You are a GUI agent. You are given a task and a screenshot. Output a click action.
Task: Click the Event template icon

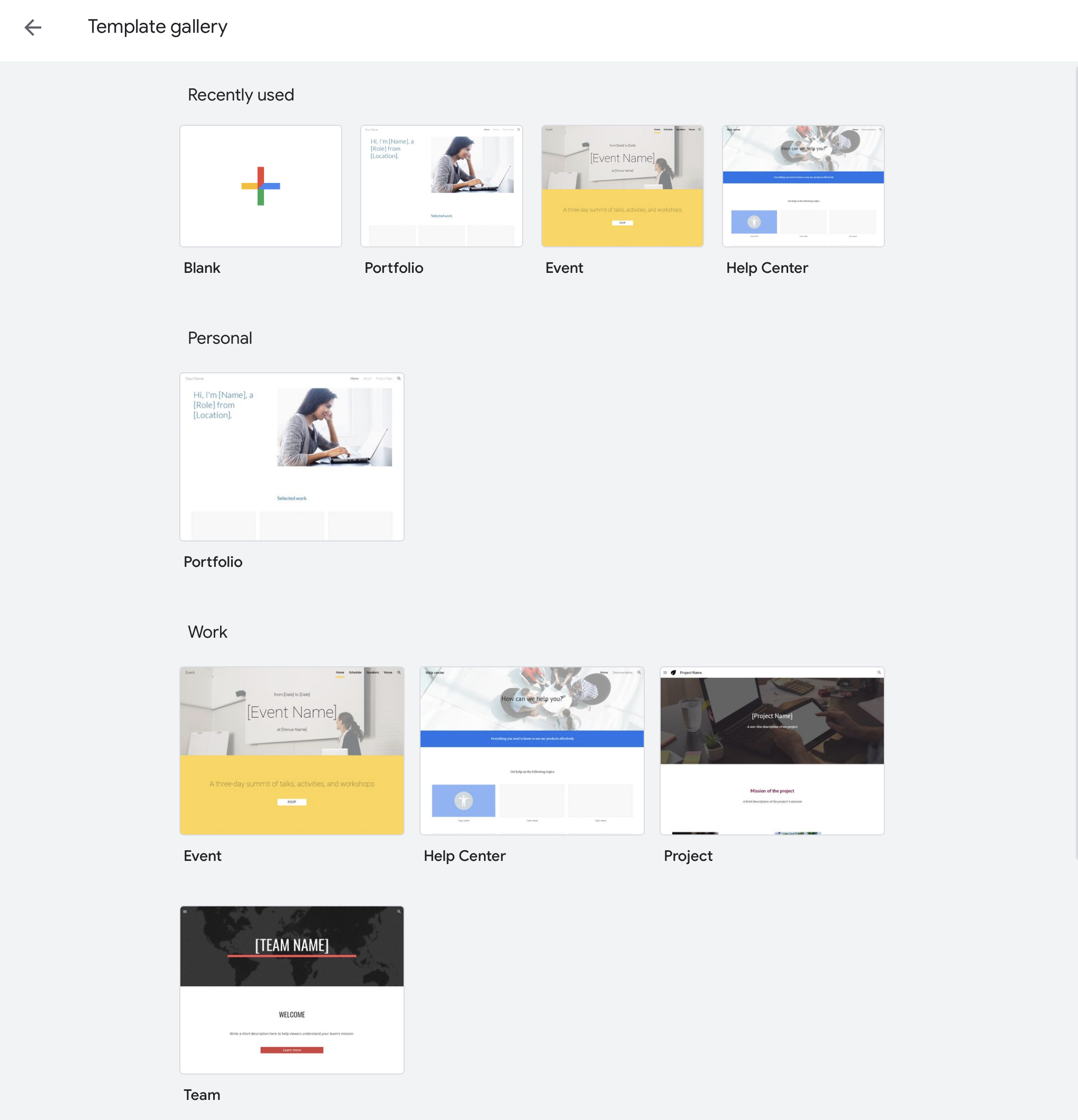pyautogui.click(x=623, y=185)
